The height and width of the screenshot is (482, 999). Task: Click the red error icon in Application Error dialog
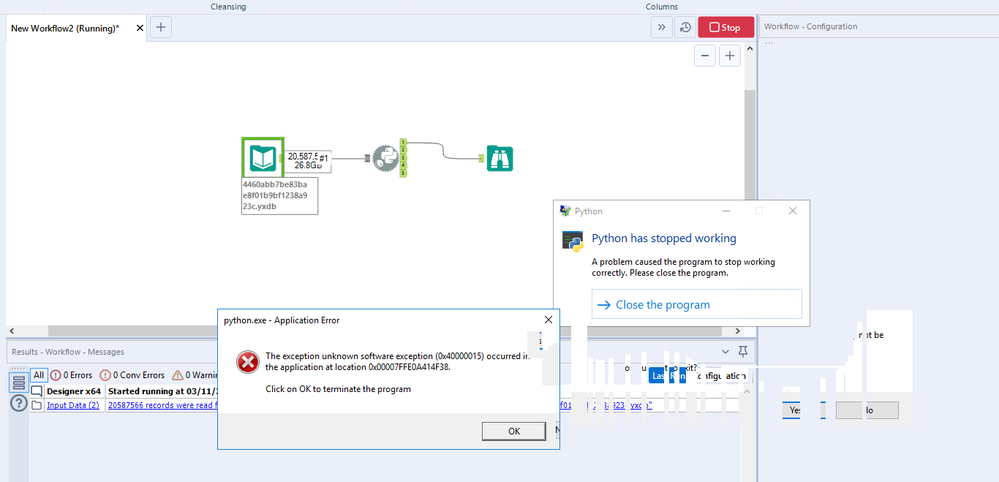tap(247, 362)
